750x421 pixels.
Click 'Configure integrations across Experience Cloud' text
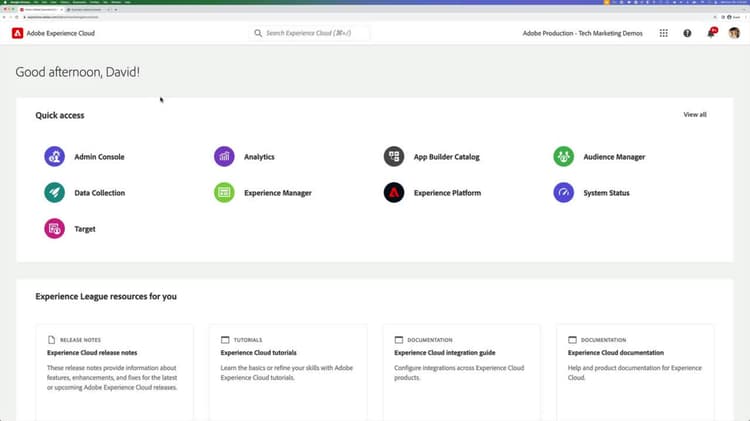pos(459,367)
